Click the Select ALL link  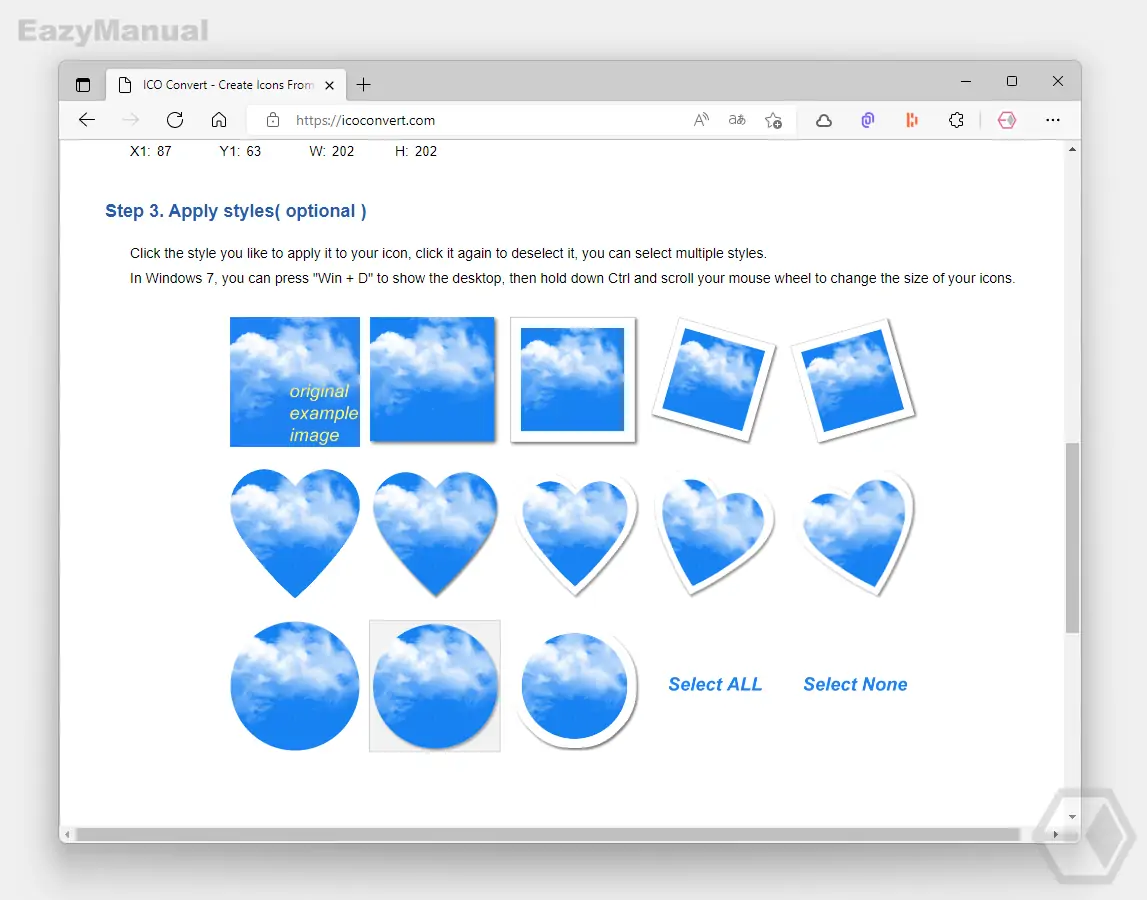coord(715,684)
